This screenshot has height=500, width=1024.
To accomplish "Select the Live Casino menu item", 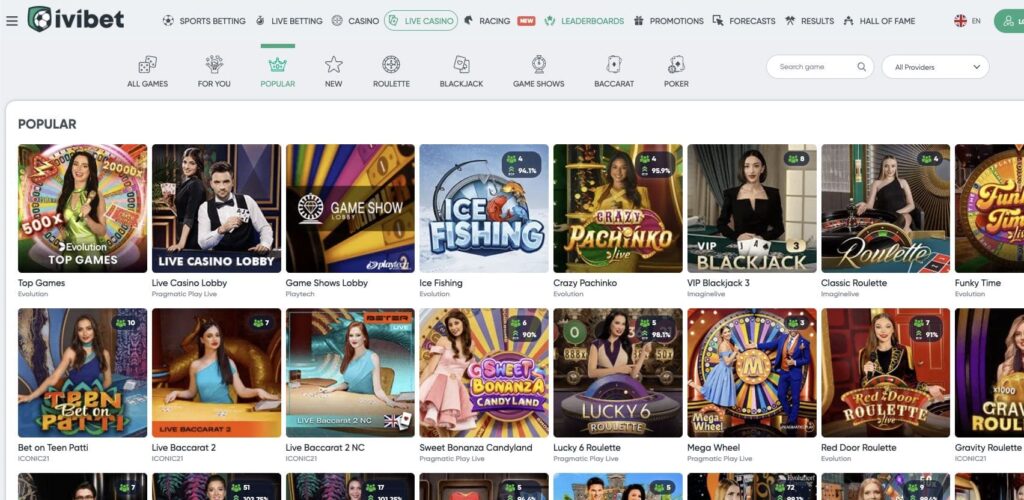I will click(421, 21).
